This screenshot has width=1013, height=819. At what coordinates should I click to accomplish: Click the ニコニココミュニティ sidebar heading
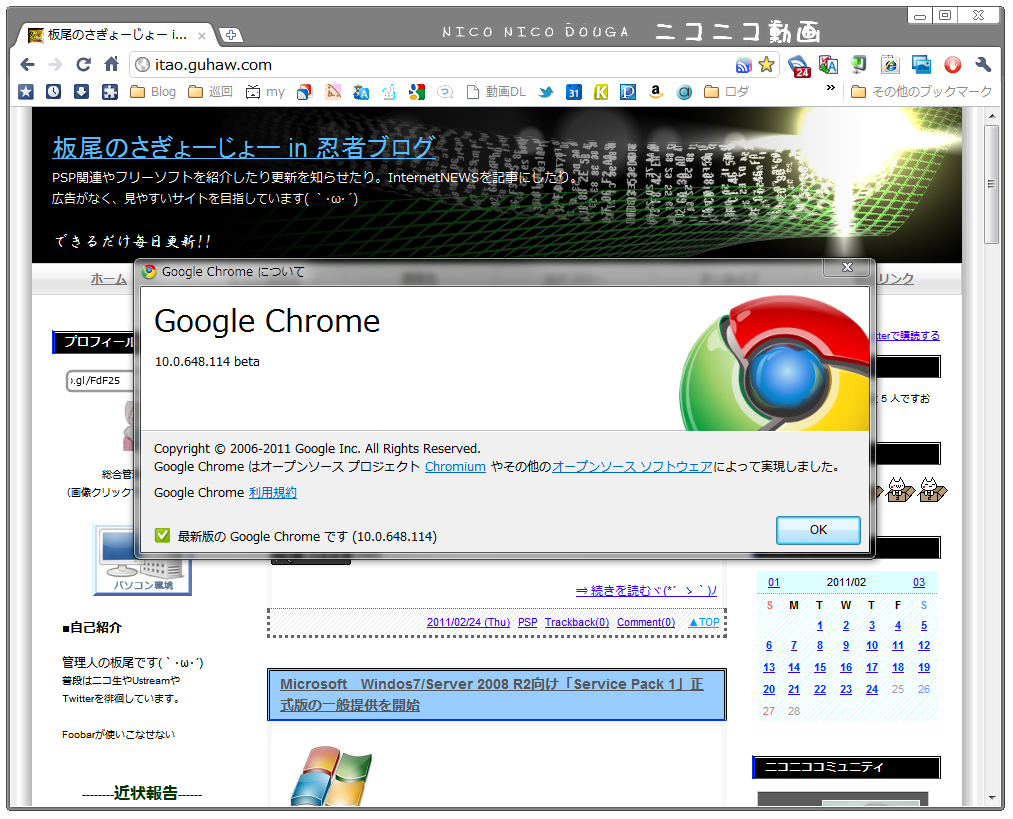pyautogui.click(x=846, y=767)
